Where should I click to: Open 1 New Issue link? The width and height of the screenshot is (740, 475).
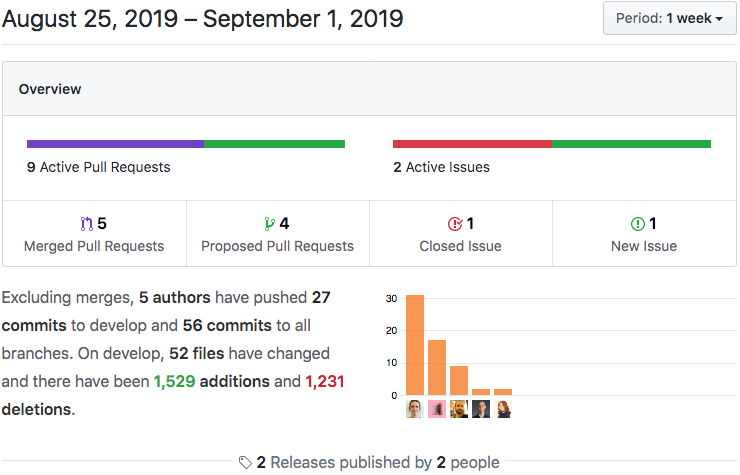(x=644, y=234)
